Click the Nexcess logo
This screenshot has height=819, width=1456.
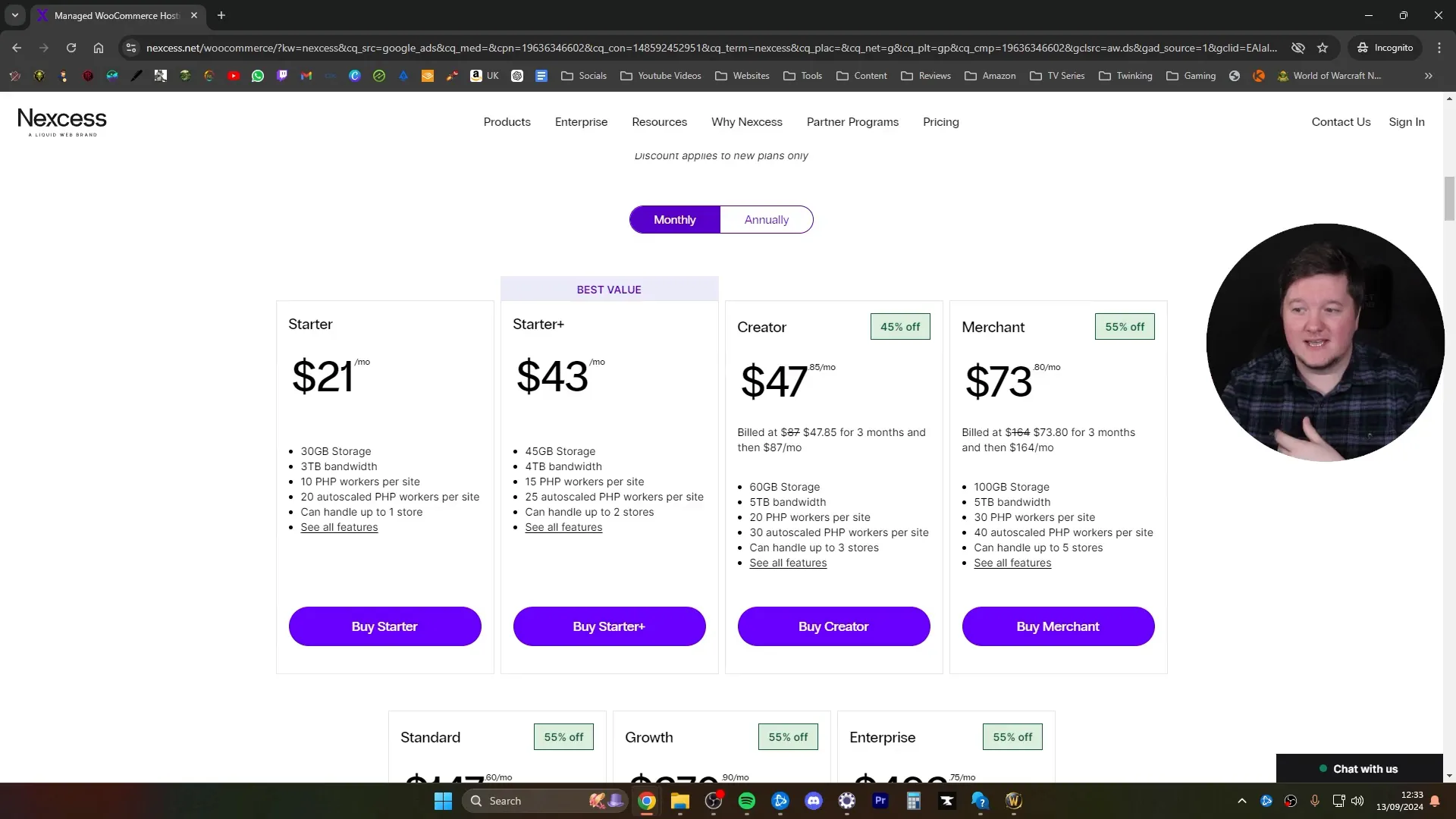62,121
